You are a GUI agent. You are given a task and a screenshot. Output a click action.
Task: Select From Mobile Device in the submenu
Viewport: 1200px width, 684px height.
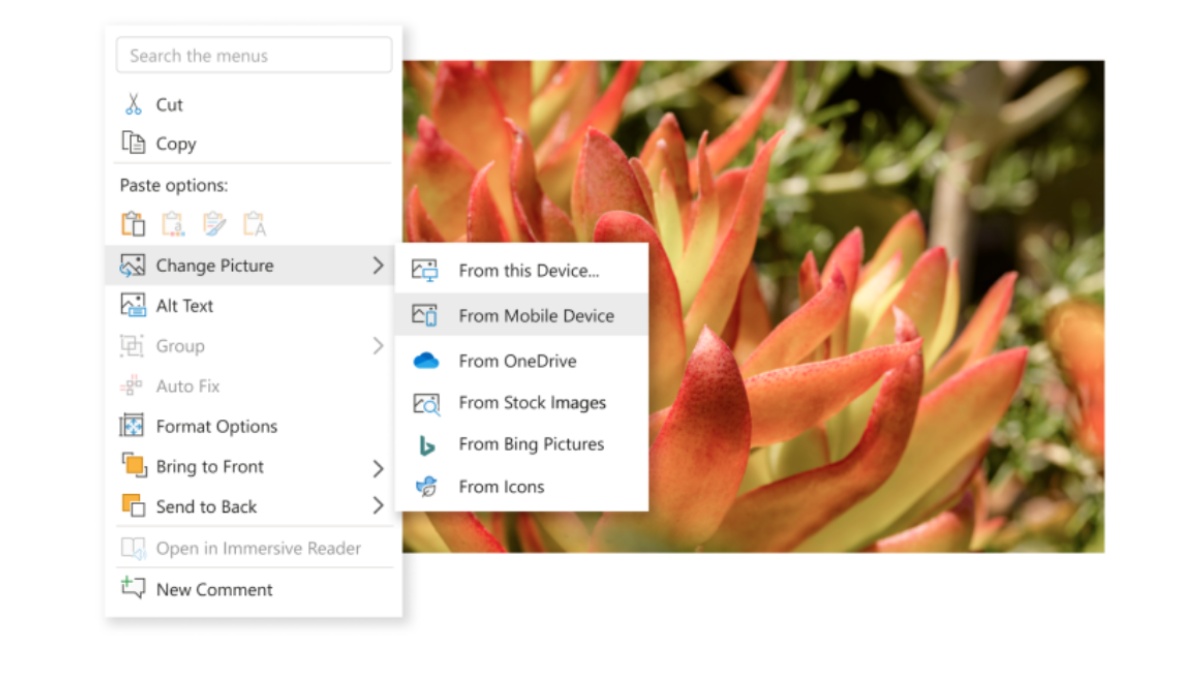click(537, 315)
